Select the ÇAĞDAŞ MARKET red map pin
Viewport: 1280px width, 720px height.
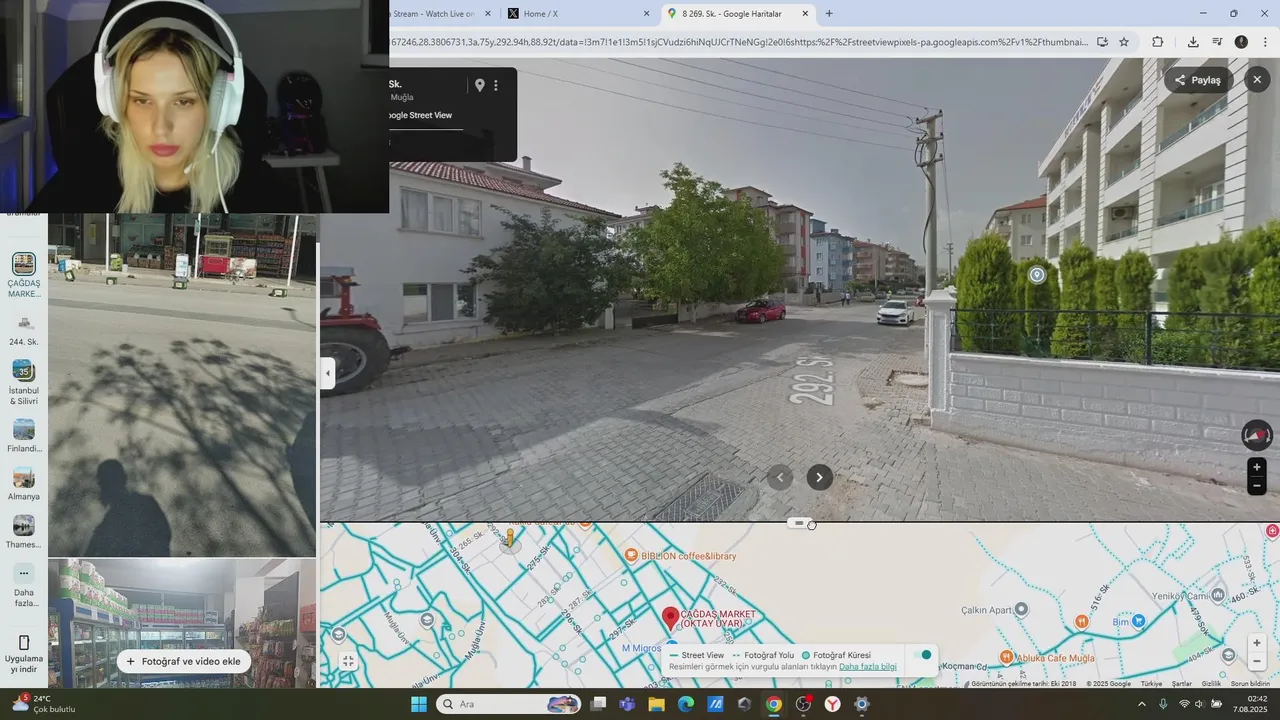click(671, 620)
